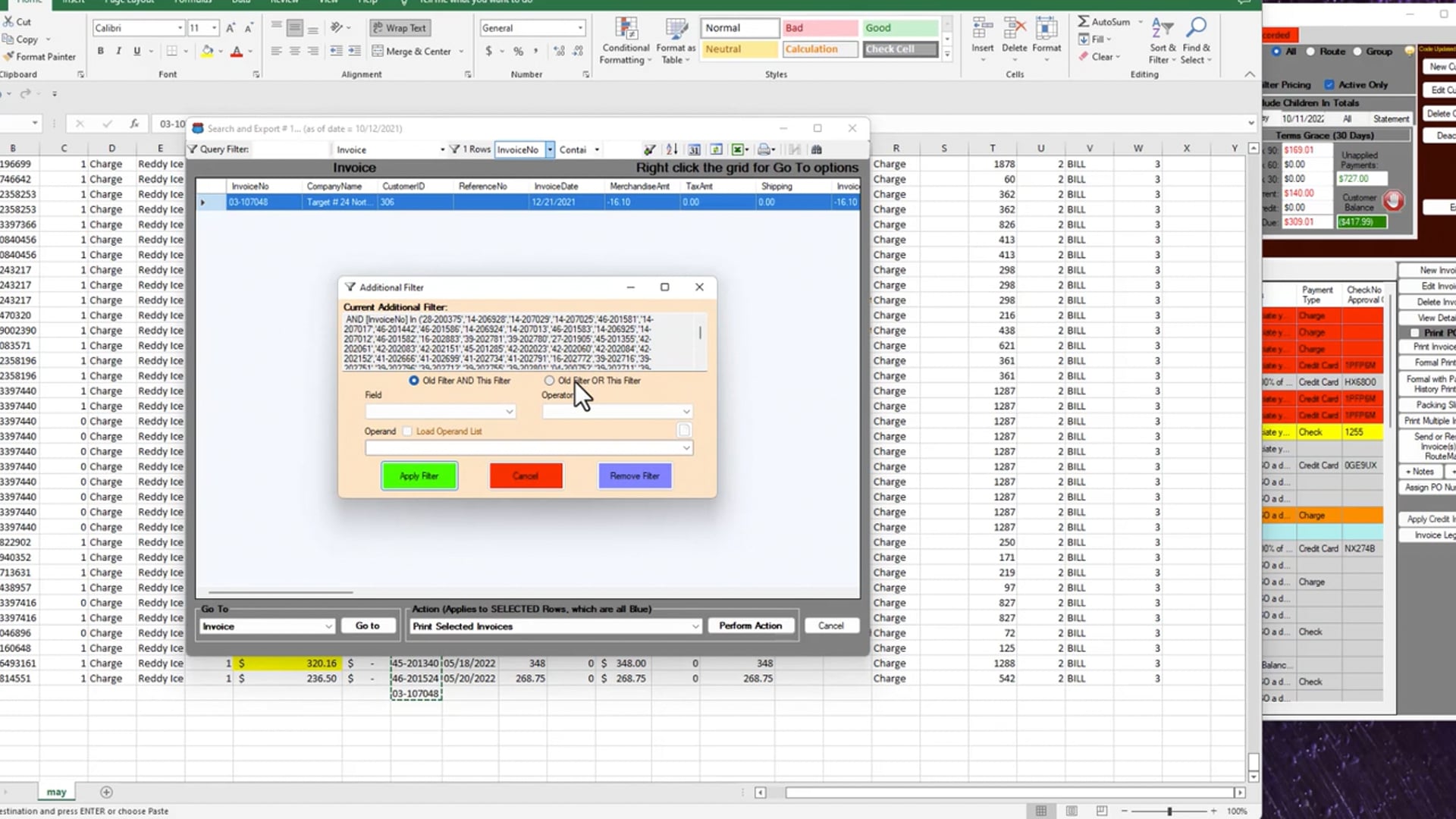Click the green Apply Filter button
Image resolution: width=1456 pixels, height=819 pixels.
(x=419, y=476)
